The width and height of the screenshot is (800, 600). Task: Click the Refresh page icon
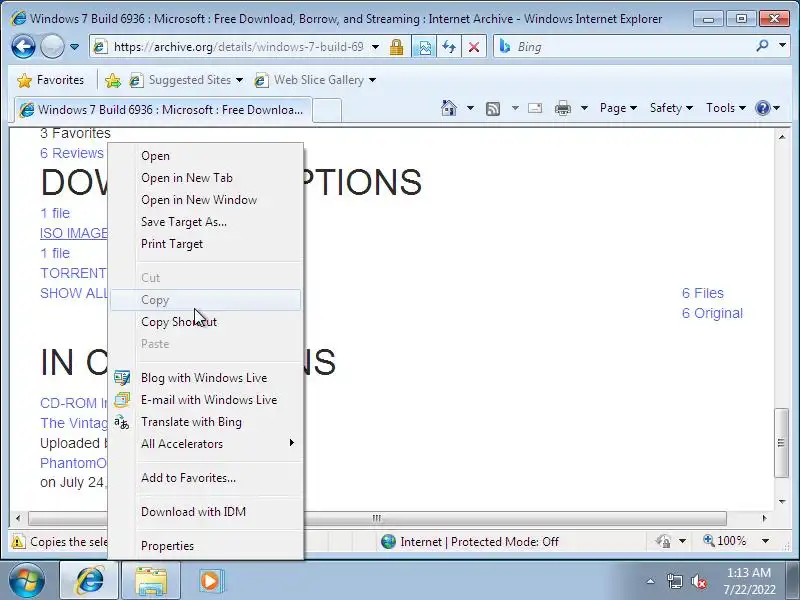tap(449, 47)
